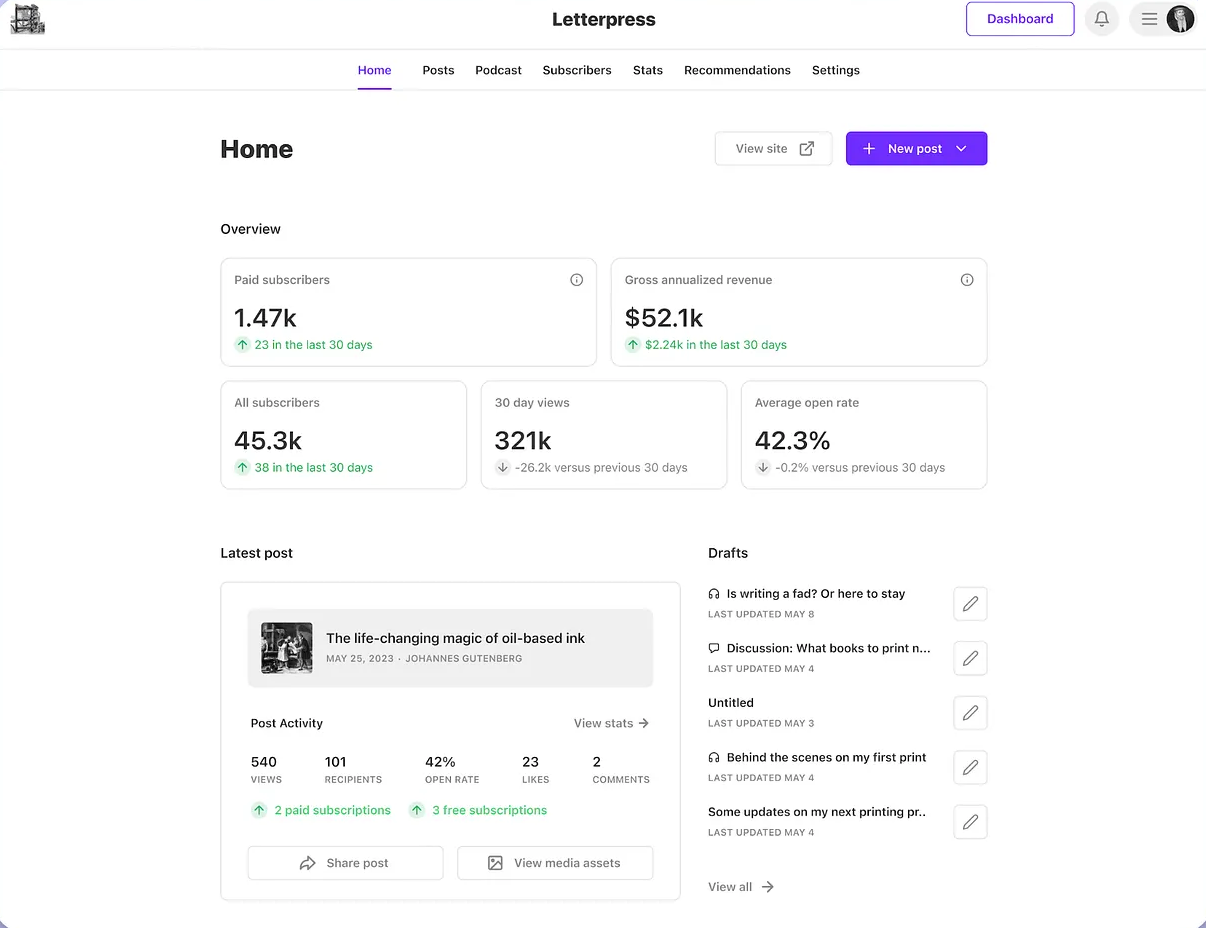Edit 'Behind the scenes' draft pencil icon

[x=970, y=767]
